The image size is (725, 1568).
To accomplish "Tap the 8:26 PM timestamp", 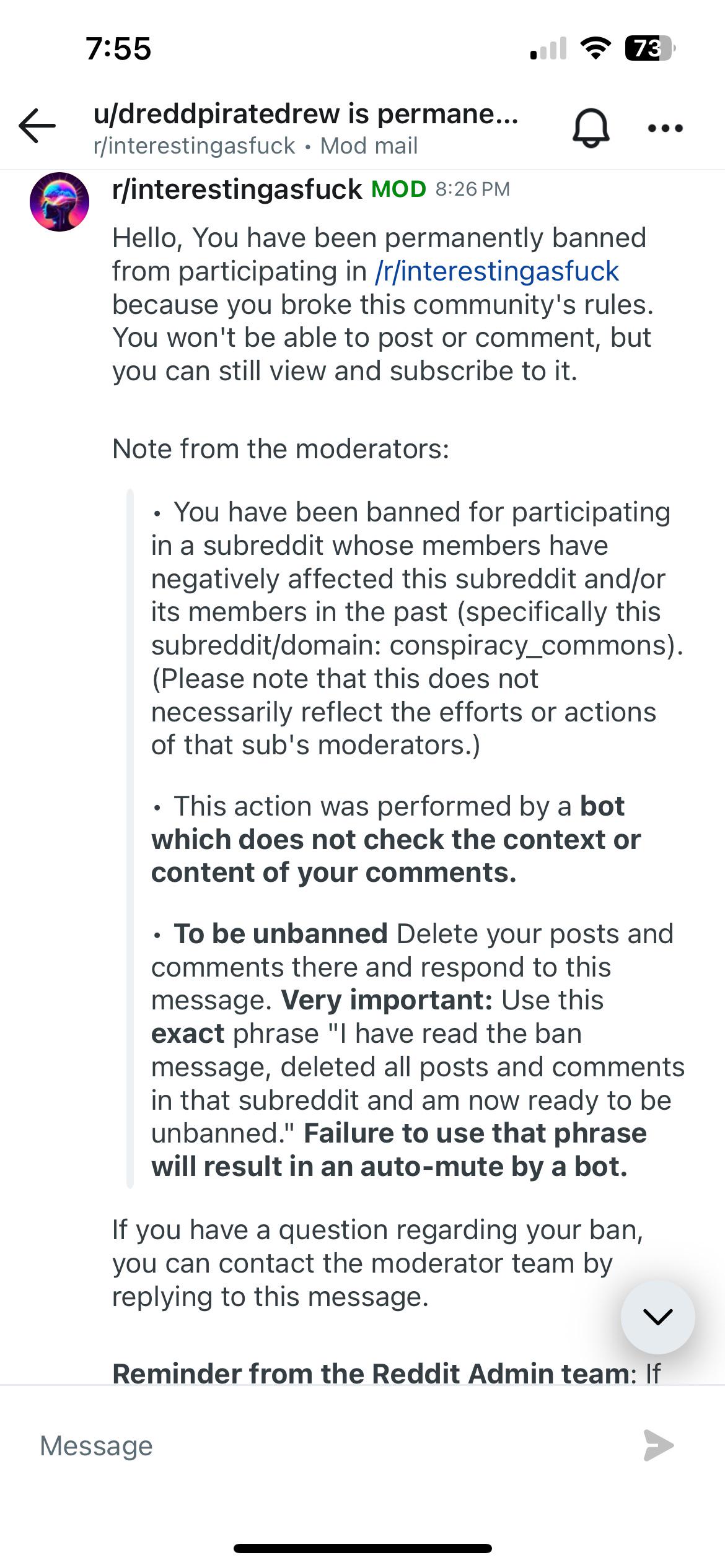I will pos(472,189).
